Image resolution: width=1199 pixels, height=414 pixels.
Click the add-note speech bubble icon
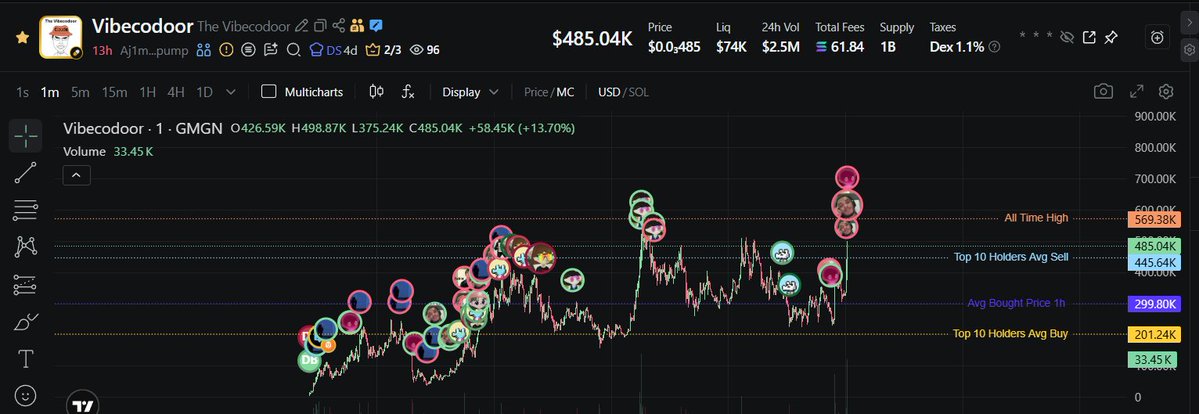tap(271, 50)
